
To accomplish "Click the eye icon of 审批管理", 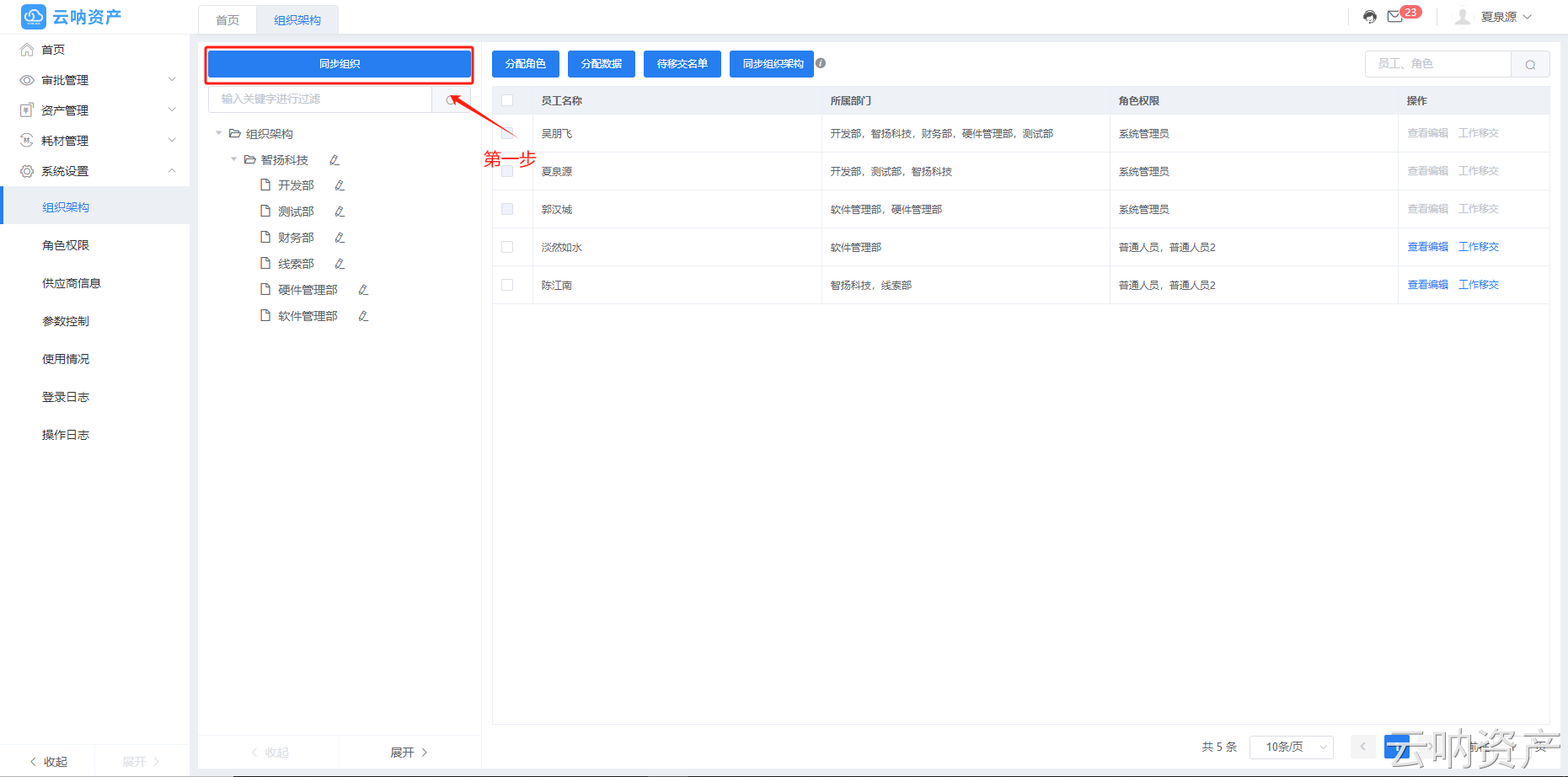I will click(x=27, y=80).
